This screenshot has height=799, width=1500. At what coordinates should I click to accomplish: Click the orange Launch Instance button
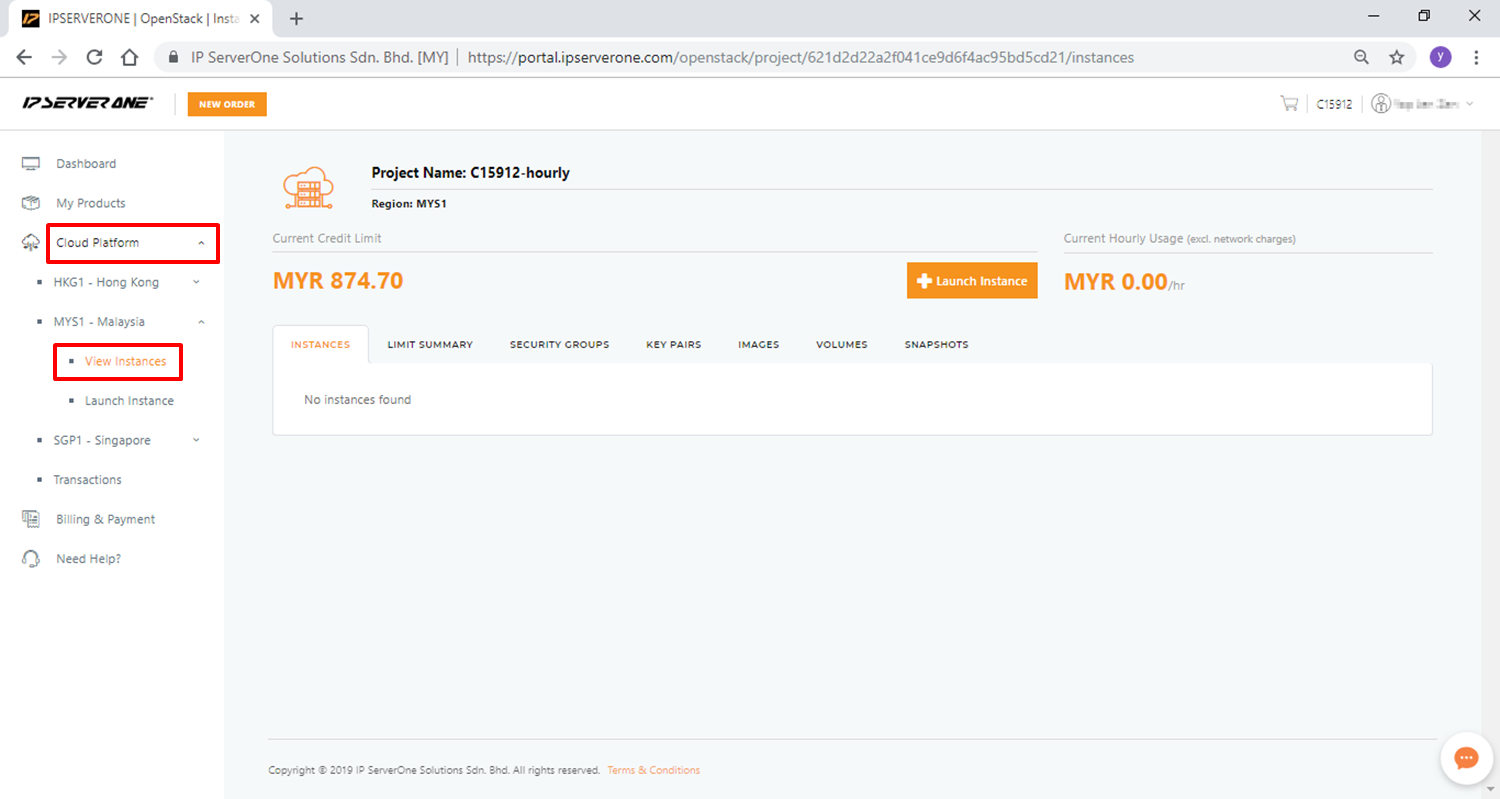pyautogui.click(x=972, y=281)
